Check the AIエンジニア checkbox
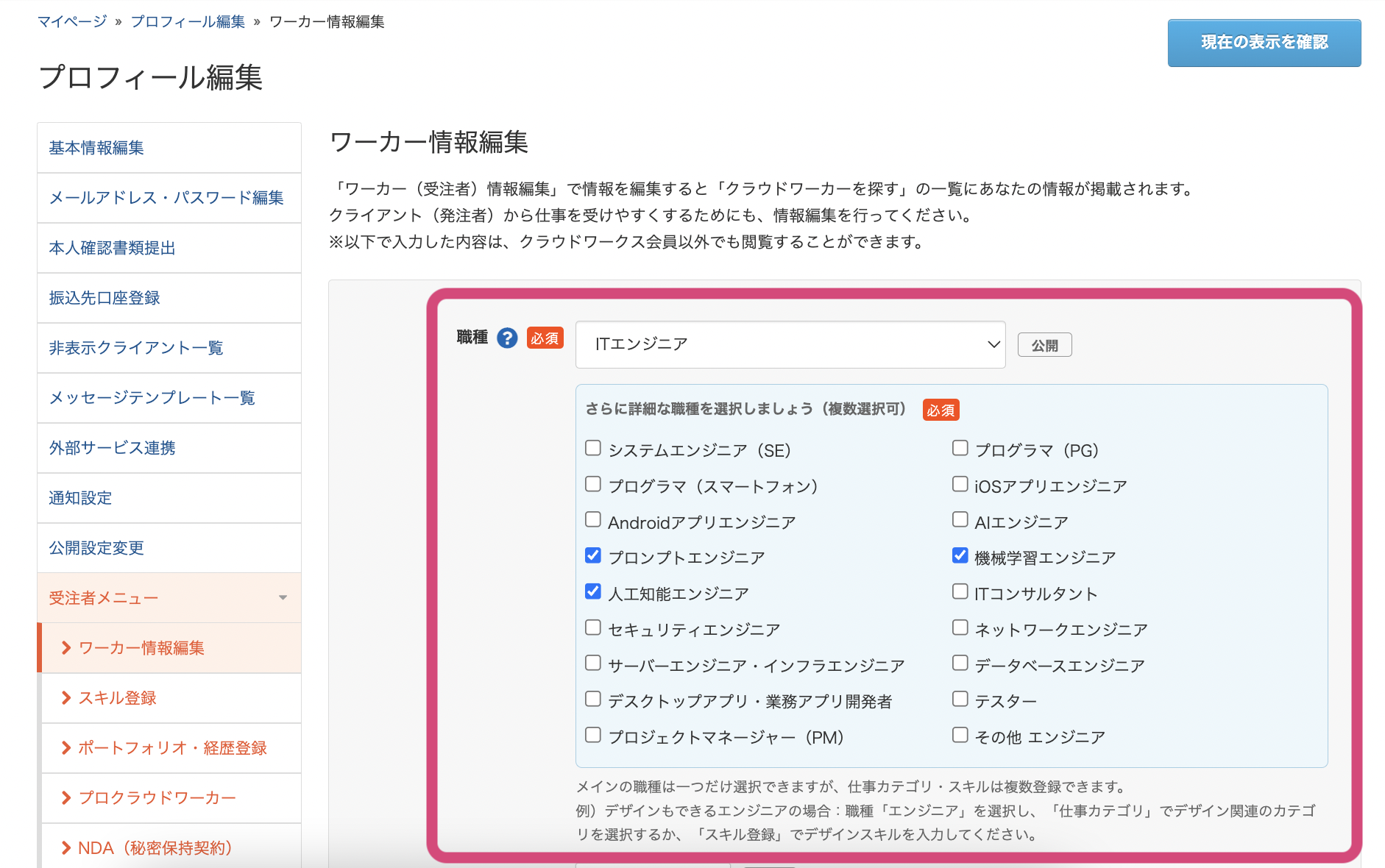 coord(960,520)
